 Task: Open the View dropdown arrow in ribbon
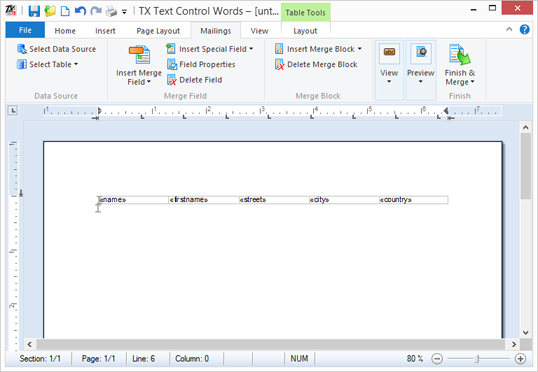[389, 82]
